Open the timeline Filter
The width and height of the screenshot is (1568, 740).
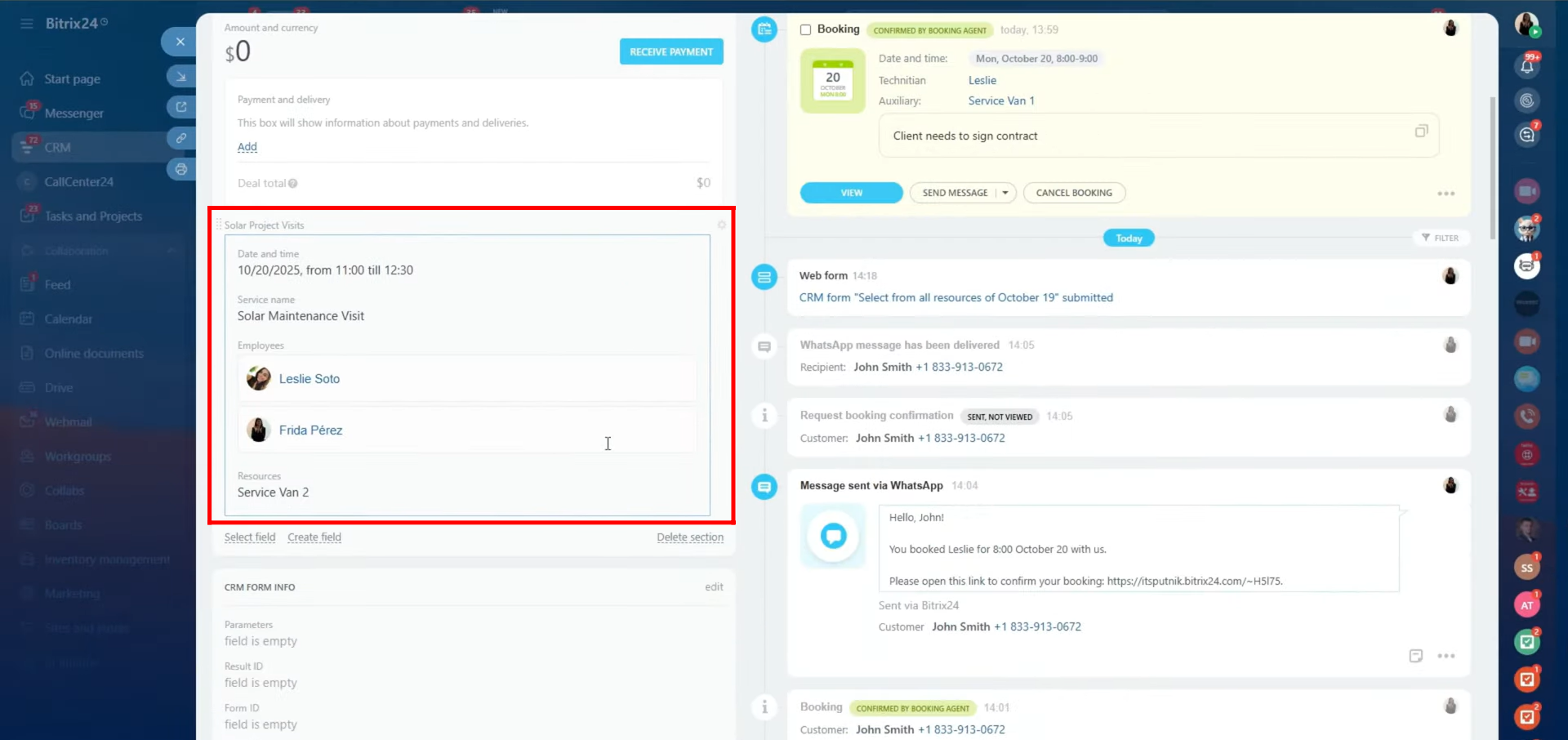(1440, 238)
